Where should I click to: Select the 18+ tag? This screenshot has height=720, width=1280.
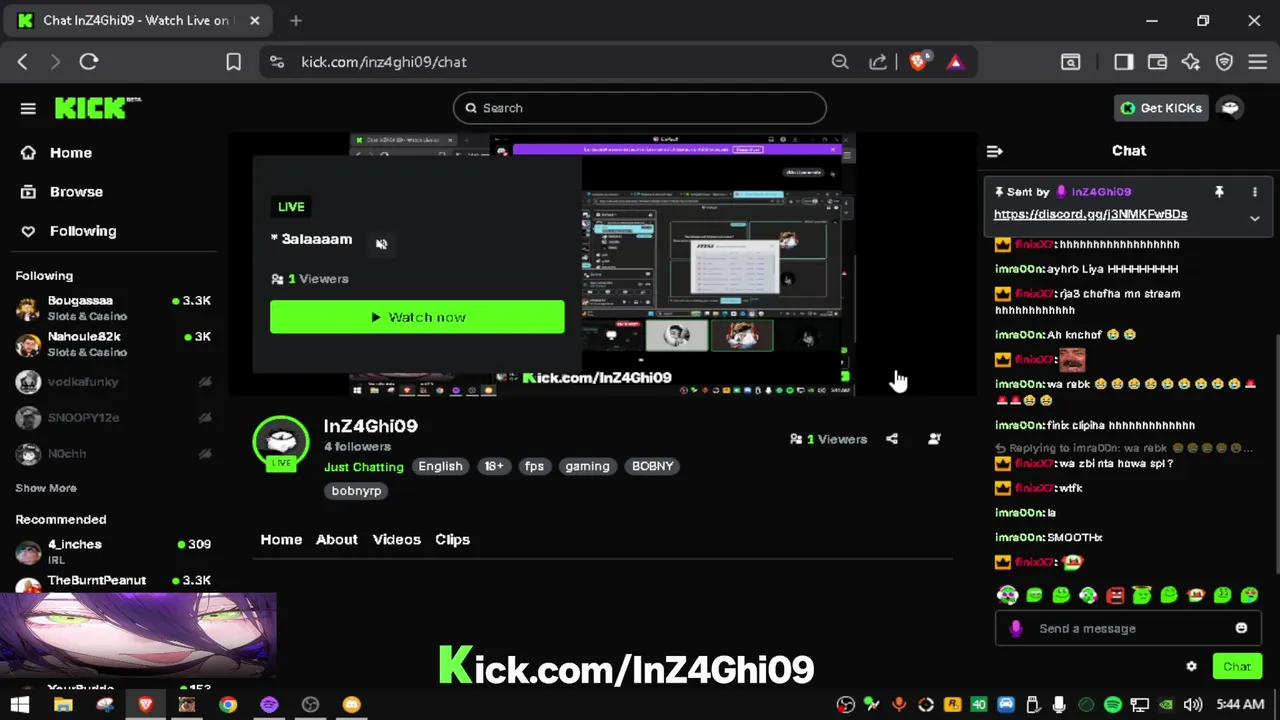(x=494, y=466)
